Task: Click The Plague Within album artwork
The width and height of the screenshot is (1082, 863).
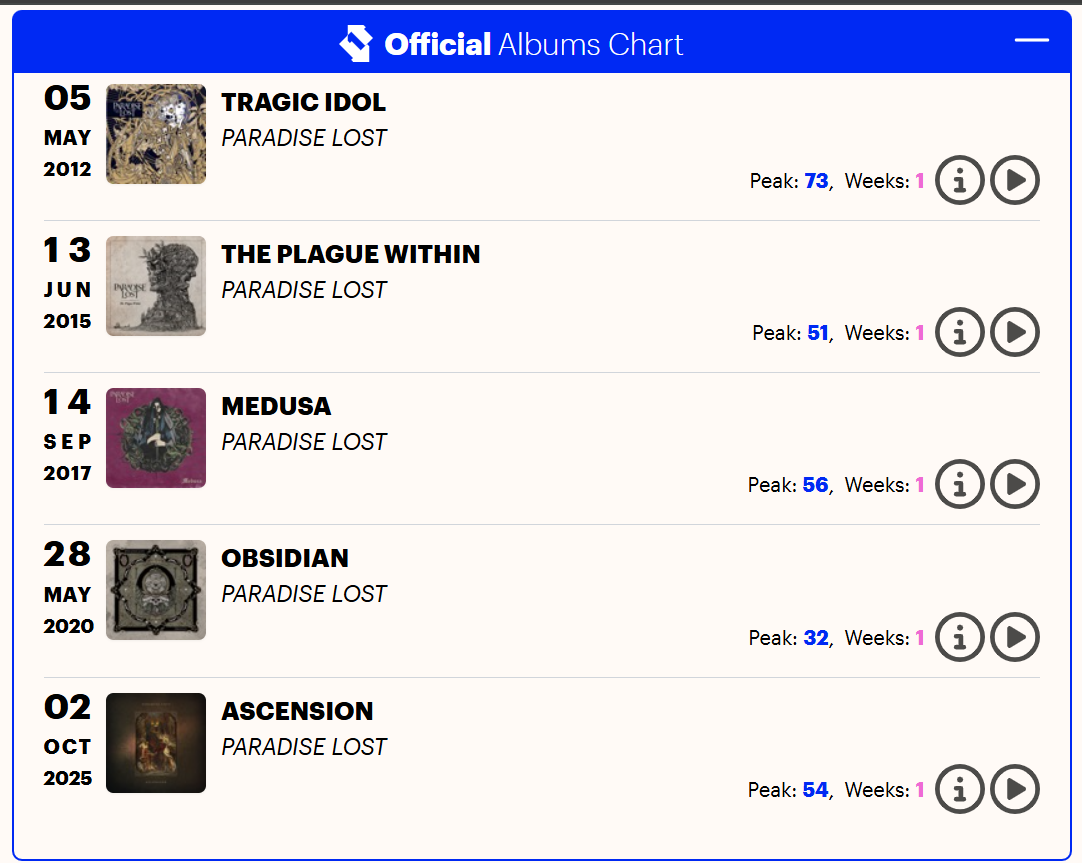Action: pyautogui.click(x=156, y=286)
